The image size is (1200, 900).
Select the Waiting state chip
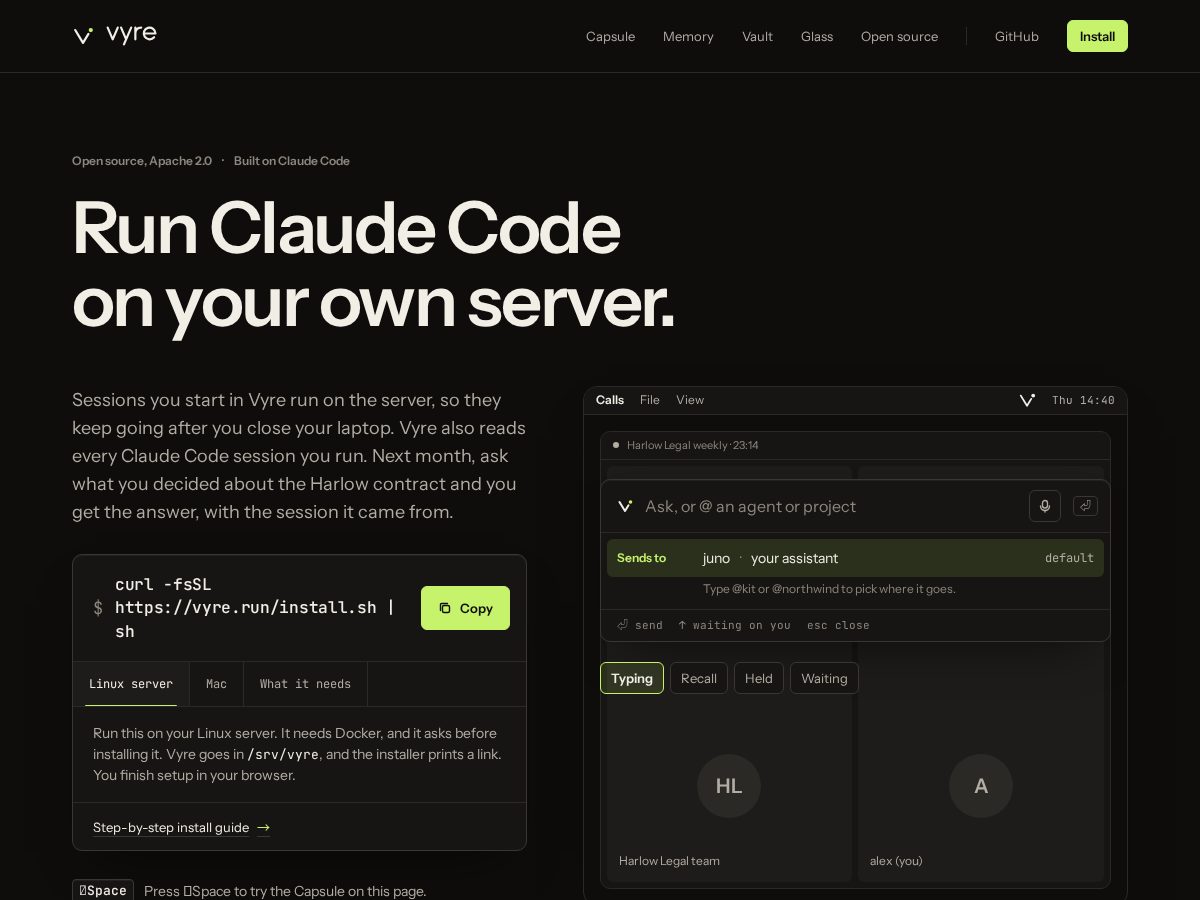824,678
